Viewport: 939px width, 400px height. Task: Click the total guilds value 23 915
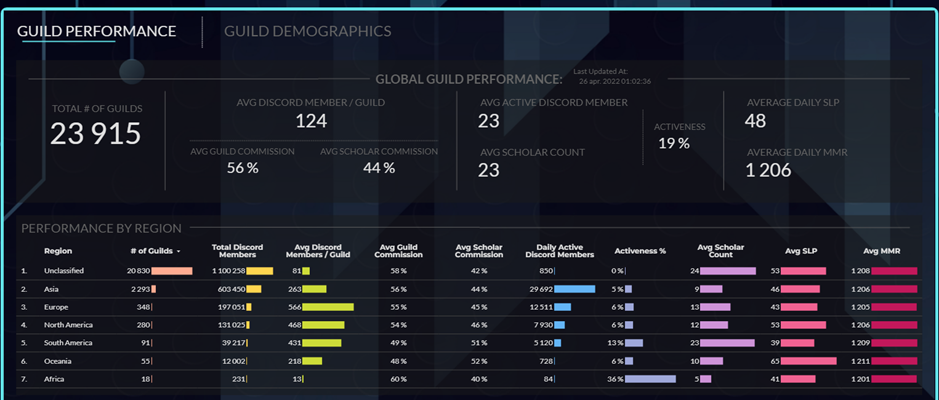(95, 134)
